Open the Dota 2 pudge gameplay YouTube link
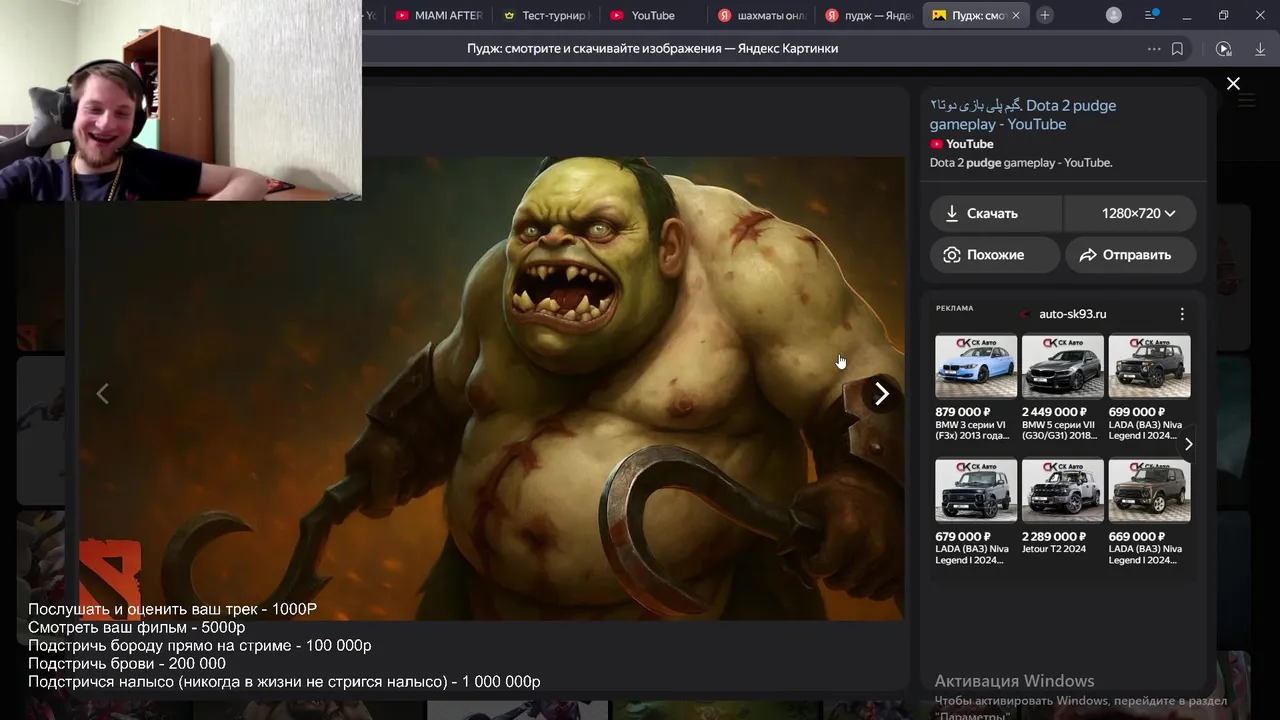 tap(1023, 114)
